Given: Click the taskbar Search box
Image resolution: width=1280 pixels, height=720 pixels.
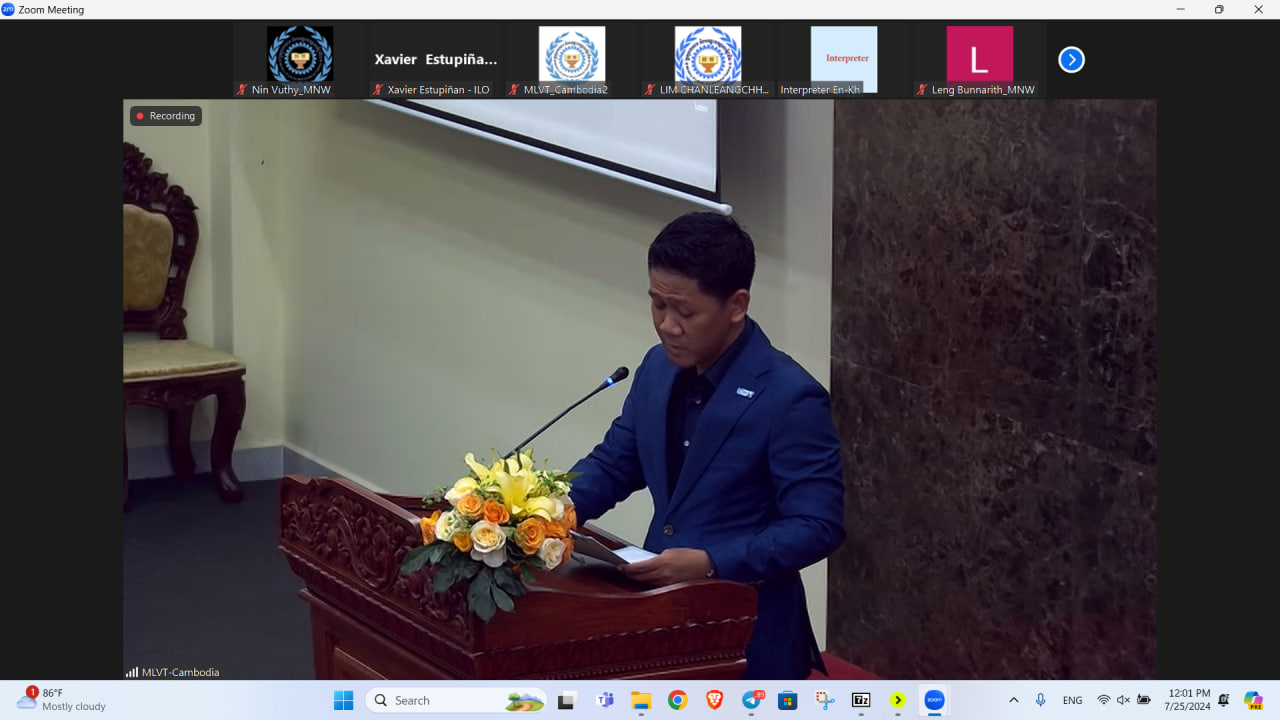Looking at the screenshot, I should 455,700.
